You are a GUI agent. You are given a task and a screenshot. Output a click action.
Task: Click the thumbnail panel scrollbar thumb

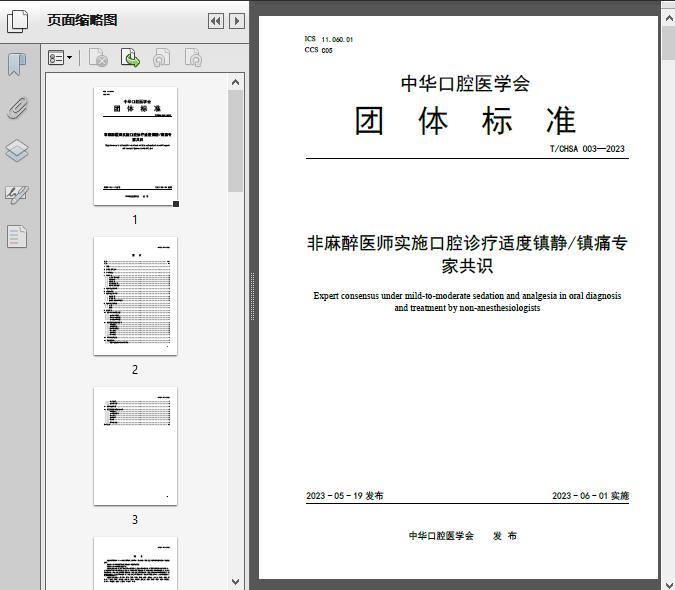[235, 141]
